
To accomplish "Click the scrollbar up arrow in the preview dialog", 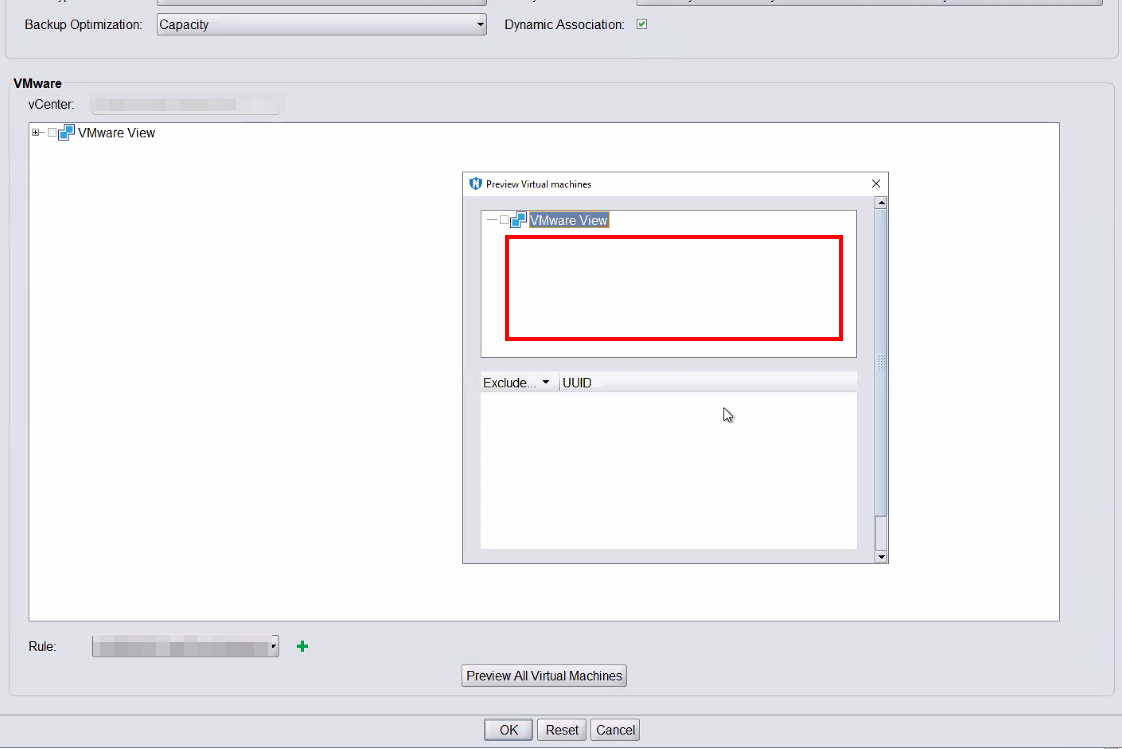I will coord(881,202).
